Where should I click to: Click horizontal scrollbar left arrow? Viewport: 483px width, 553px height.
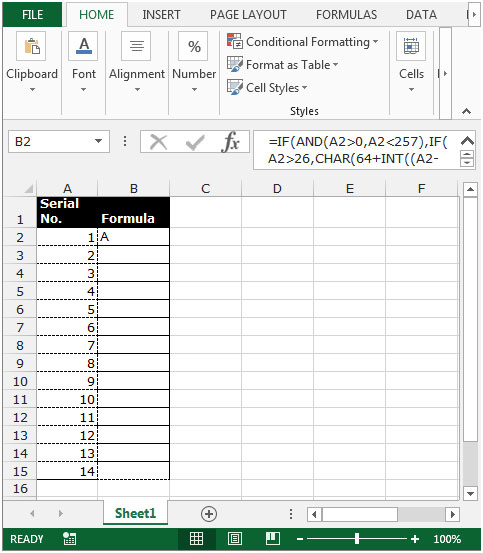(314, 515)
